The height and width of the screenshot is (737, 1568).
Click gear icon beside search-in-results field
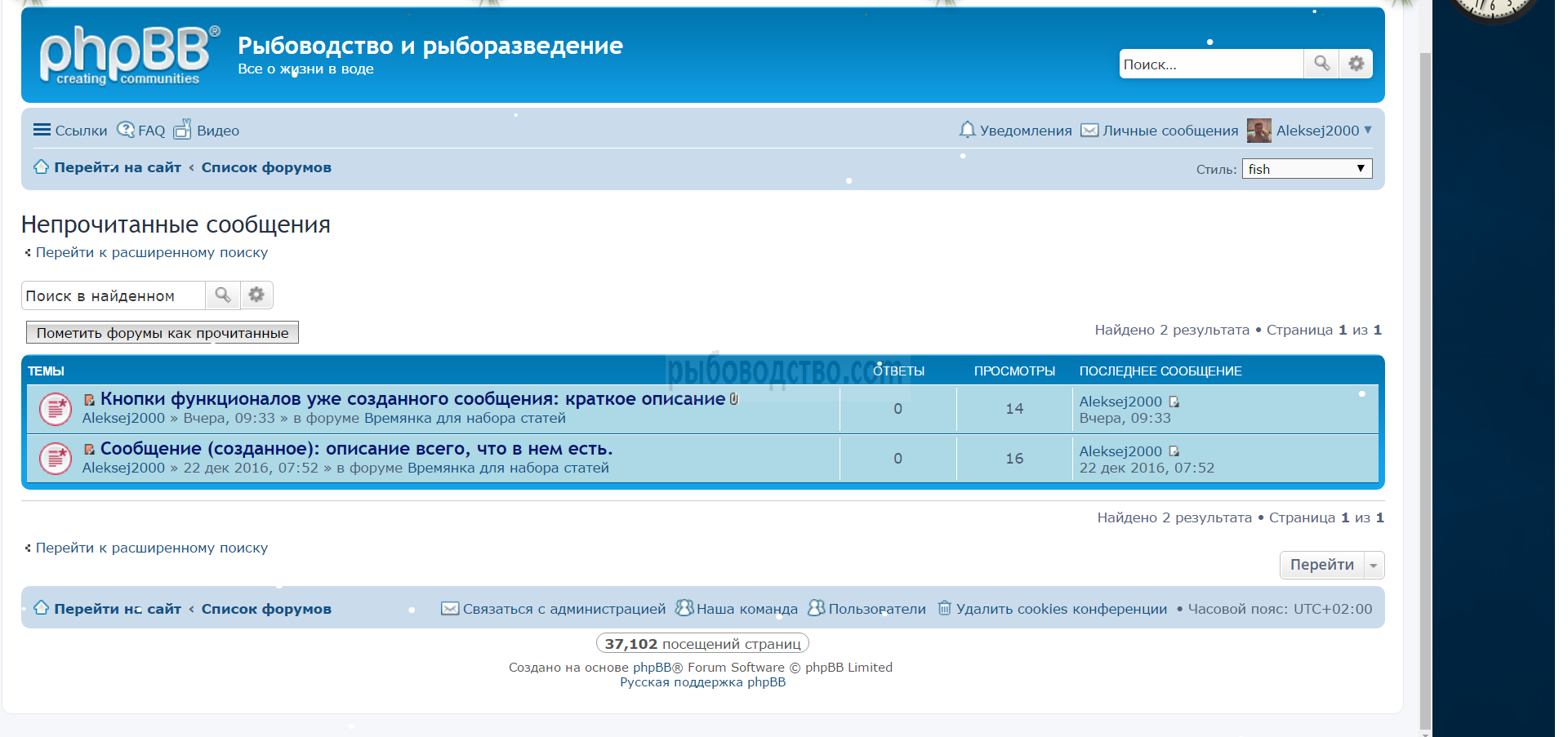coord(256,295)
